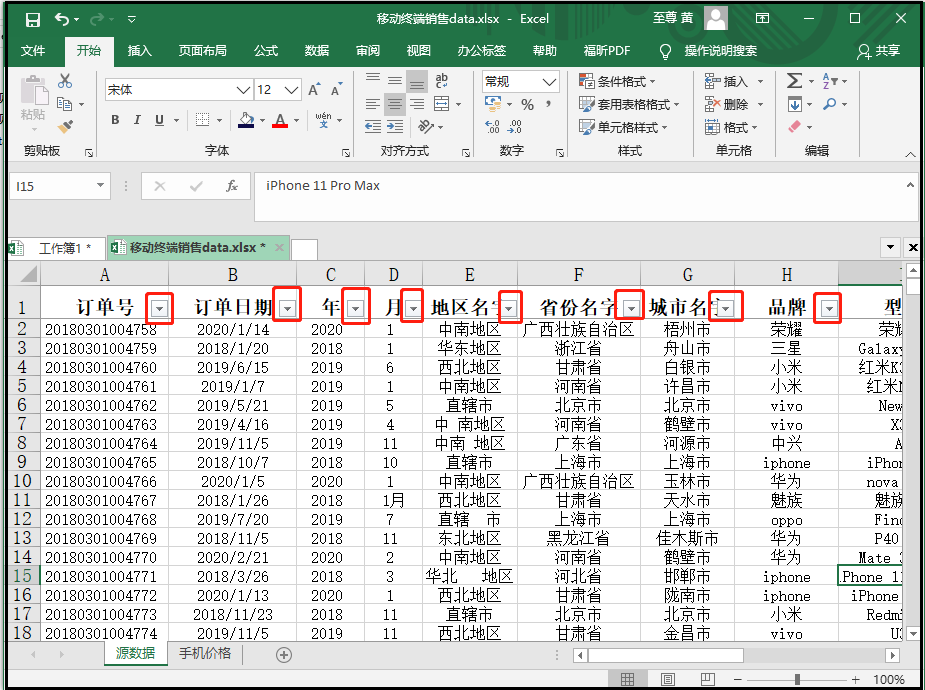Toggle Bold formatting

116,120
